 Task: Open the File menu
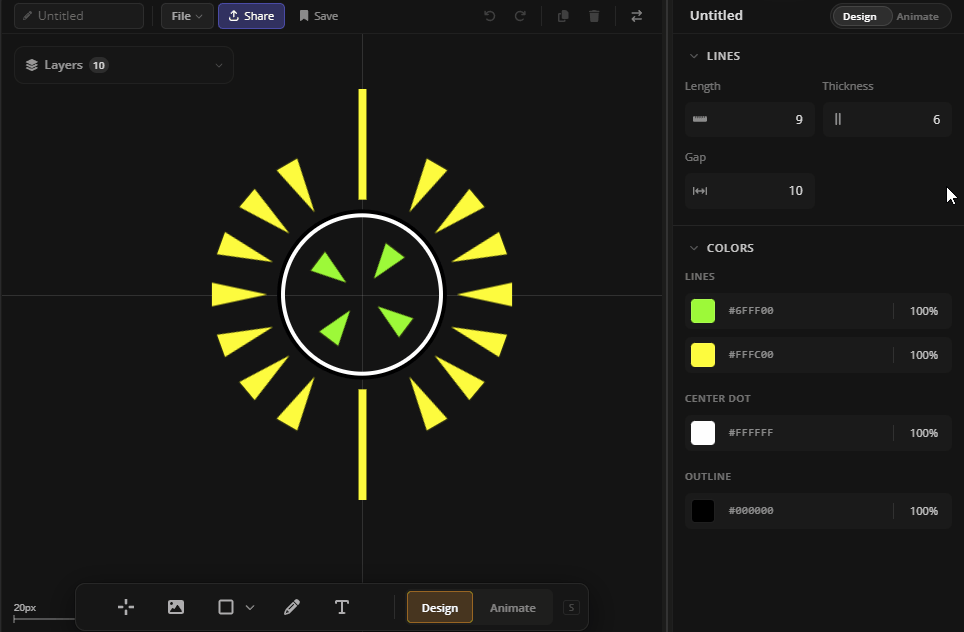tap(187, 16)
